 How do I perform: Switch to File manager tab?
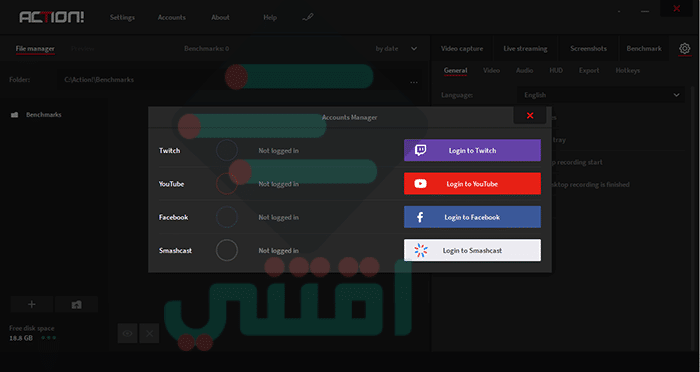35,49
